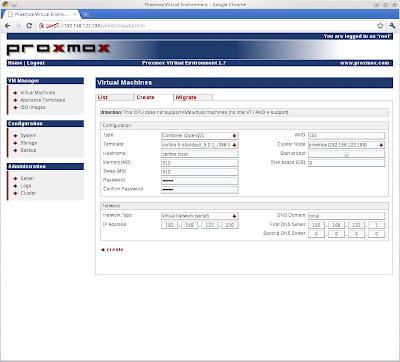Bookmark this page with the star icon
Viewport: 400px width, 362px height.
click(380, 26)
